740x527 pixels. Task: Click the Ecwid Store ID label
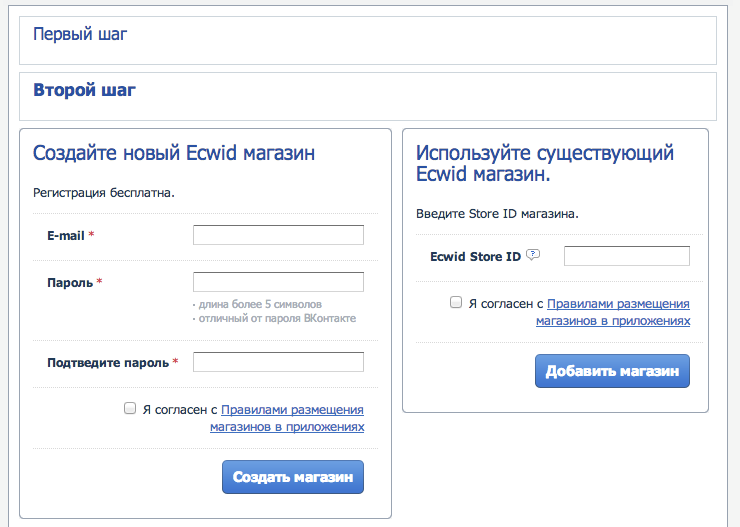pyautogui.click(x=475, y=257)
